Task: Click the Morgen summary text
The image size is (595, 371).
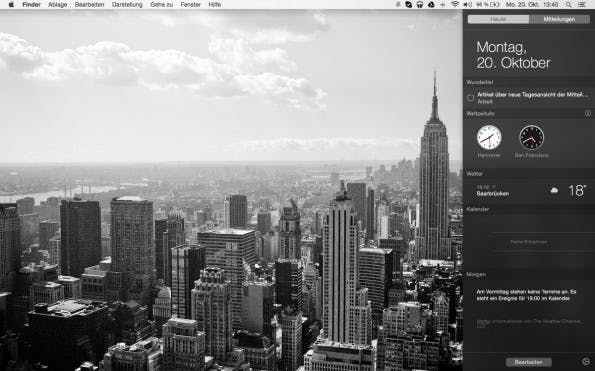Action: pos(526,295)
